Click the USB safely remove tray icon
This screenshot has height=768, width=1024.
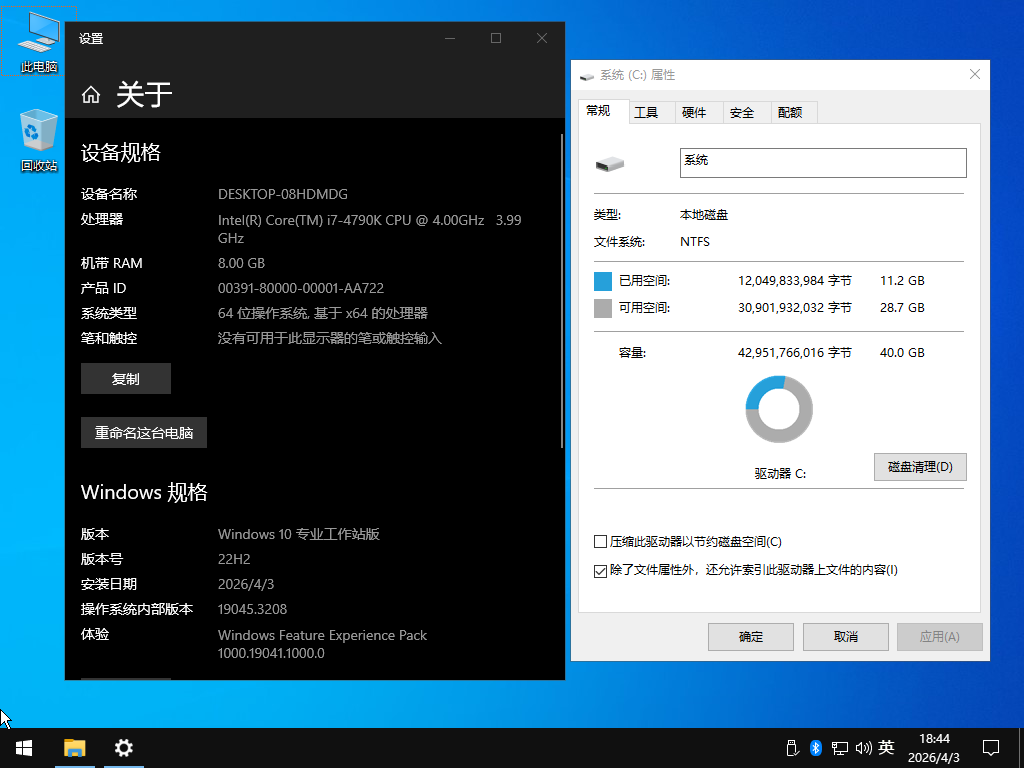[x=792, y=748]
